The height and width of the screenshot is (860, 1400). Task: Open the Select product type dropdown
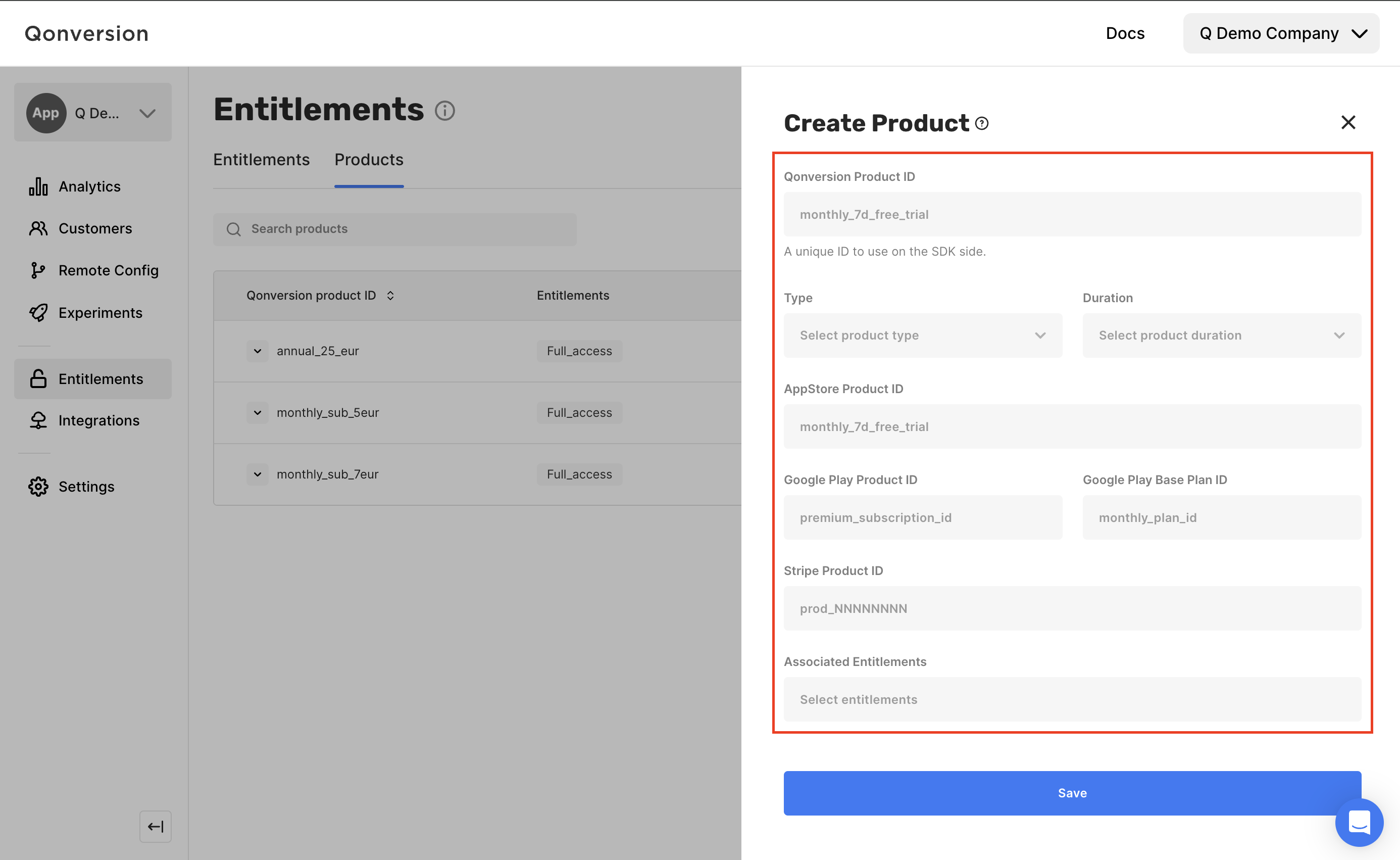922,336
